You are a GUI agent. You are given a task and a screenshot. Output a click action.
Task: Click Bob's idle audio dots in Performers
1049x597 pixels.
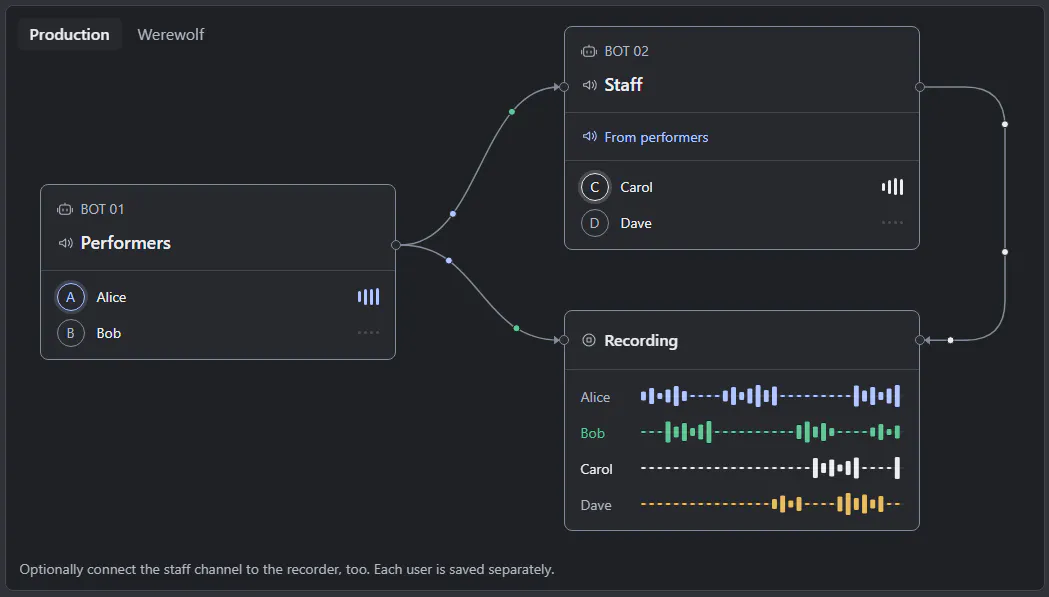369,333
